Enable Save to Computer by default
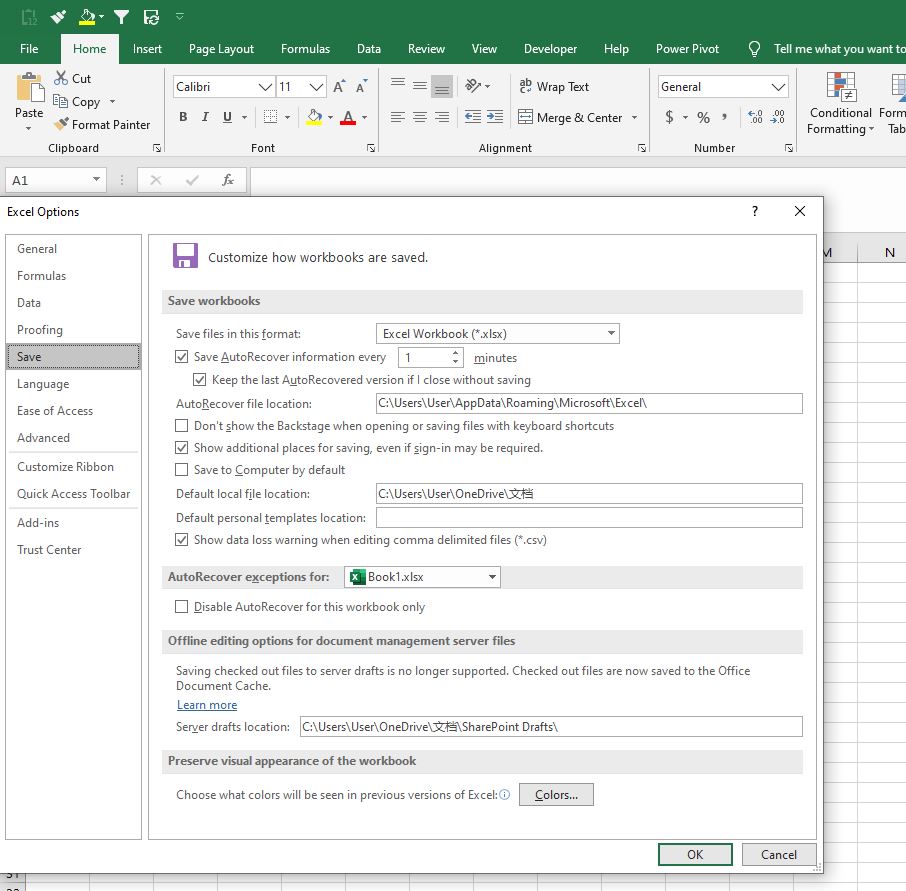The height and width of the screenshot is (891, 906). (182, 470)
